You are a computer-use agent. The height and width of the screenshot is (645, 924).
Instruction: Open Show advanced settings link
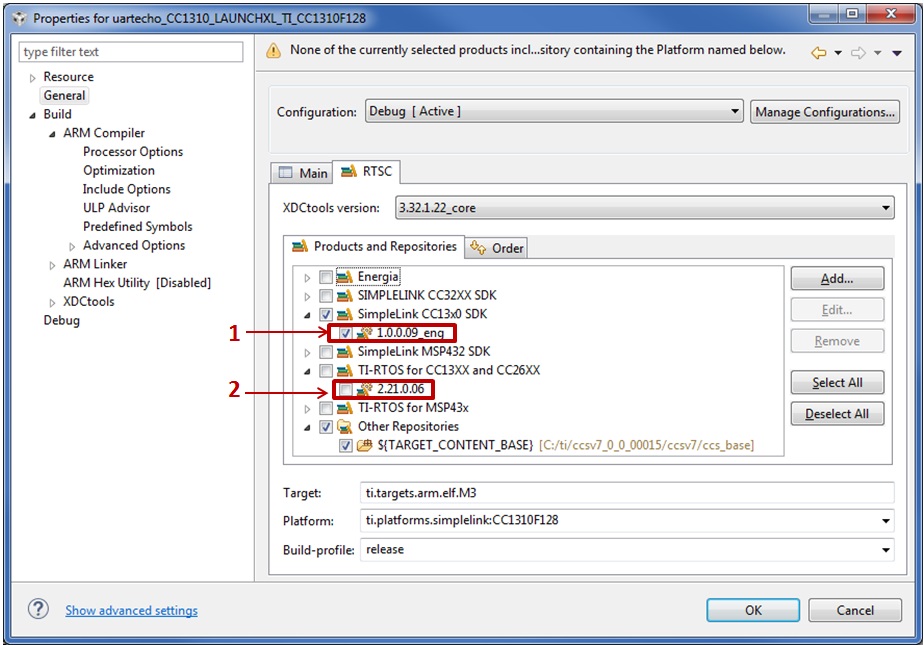(x=131, y=610)
